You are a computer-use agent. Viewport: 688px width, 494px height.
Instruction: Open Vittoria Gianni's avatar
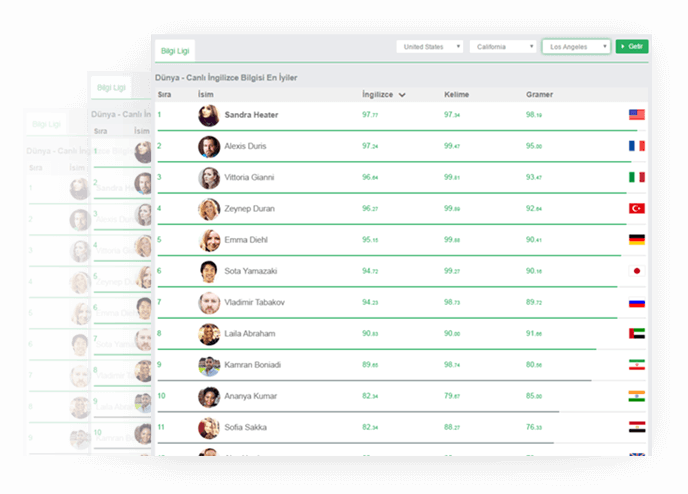(209, 178)
